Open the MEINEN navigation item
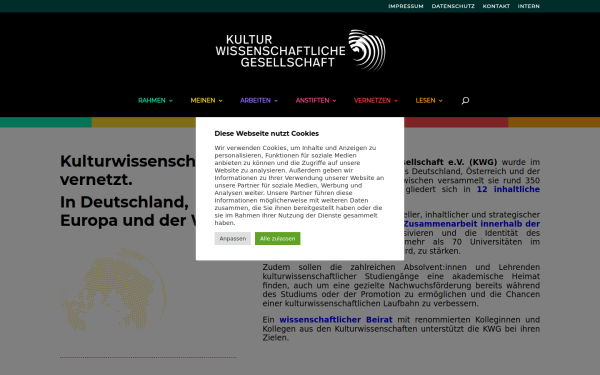 point(203,101)
